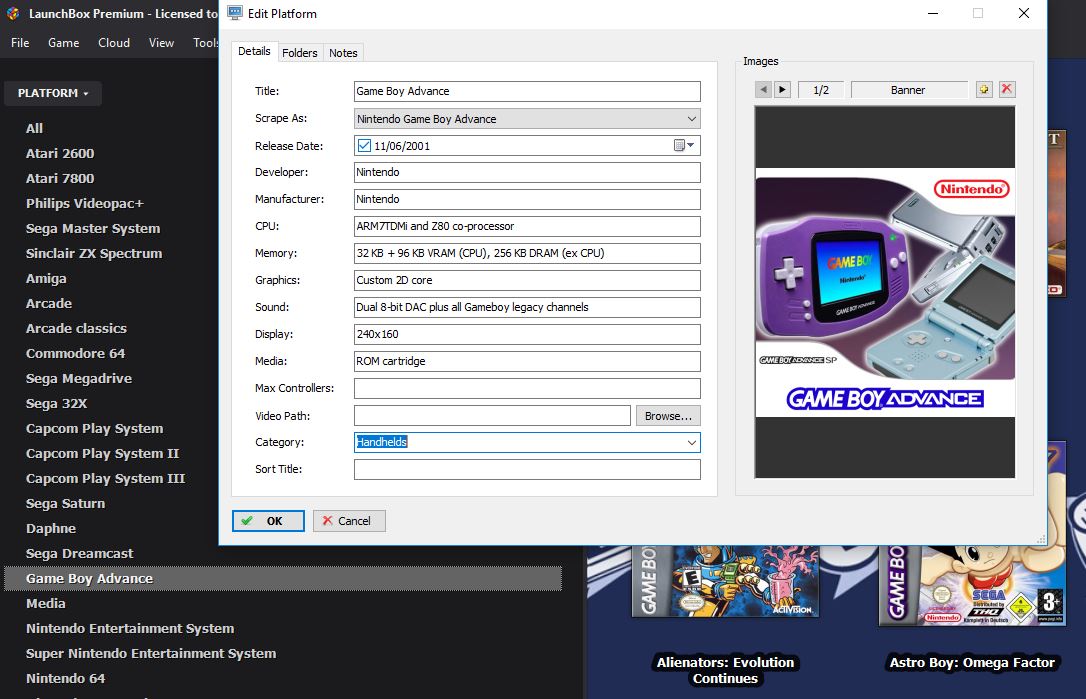Show previous image in Images panel

[763, 89]
